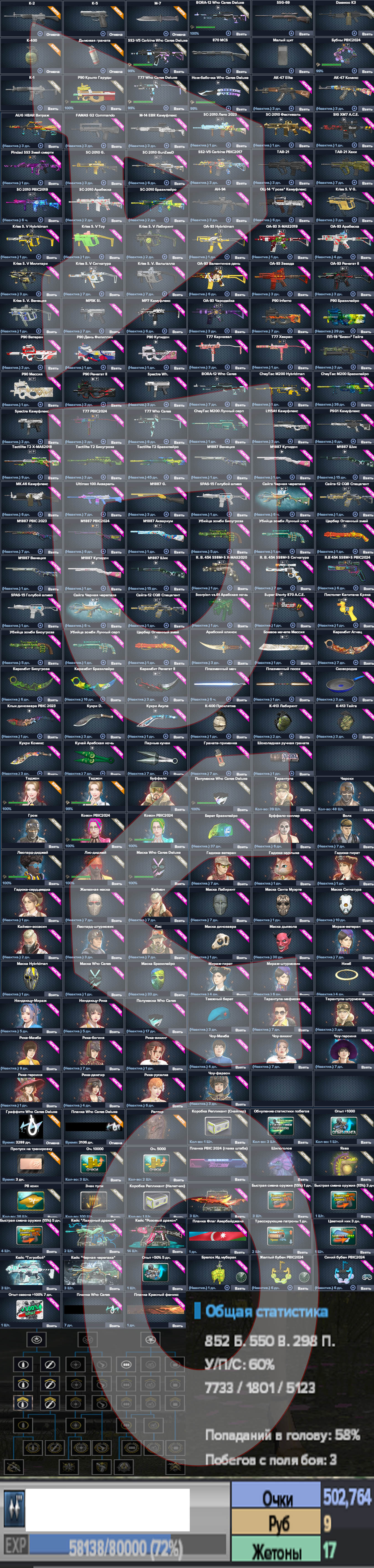Image resolution: width=374 pixels, height=1568 pixels.
Task: Select the Дымовая граната smoke grenade icon
Action: [x=93, y=56]
